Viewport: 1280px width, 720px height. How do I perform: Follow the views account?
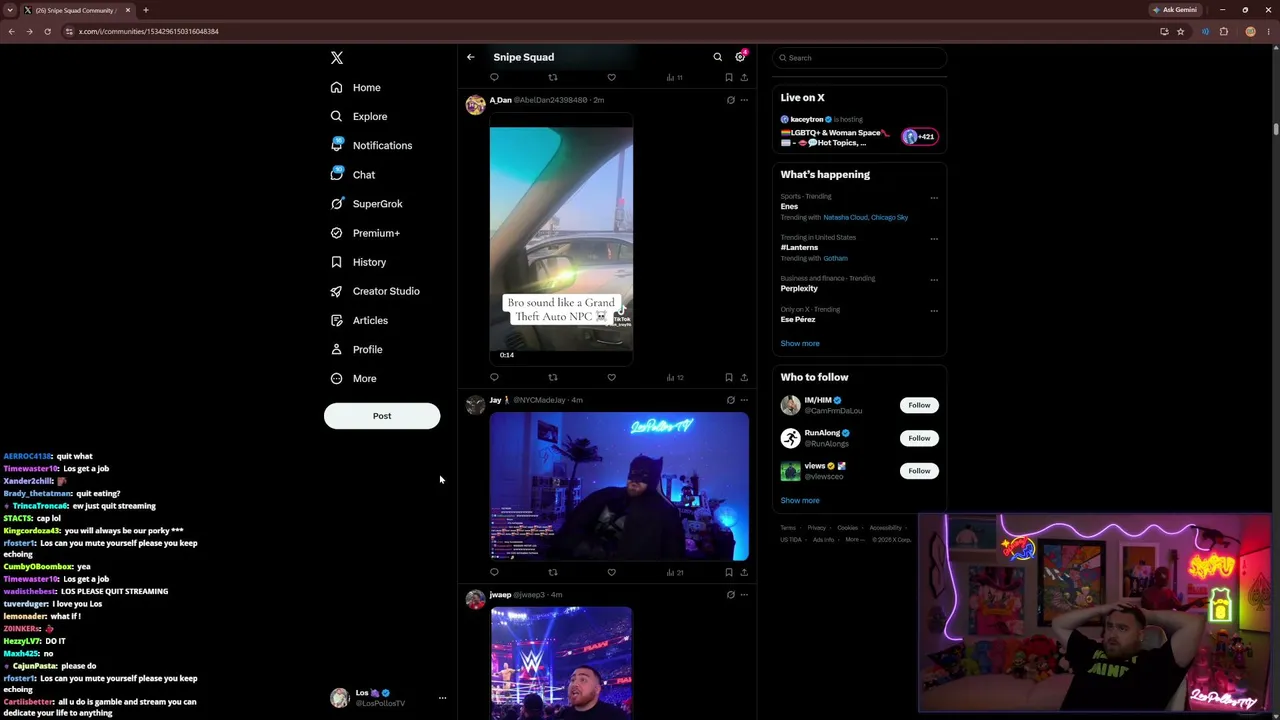(919, 471)
